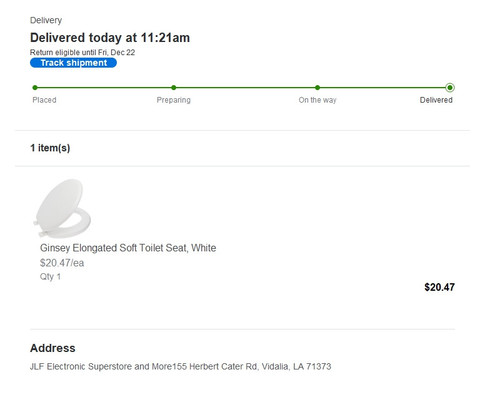Click the Delivered status label

click(436, 100)
